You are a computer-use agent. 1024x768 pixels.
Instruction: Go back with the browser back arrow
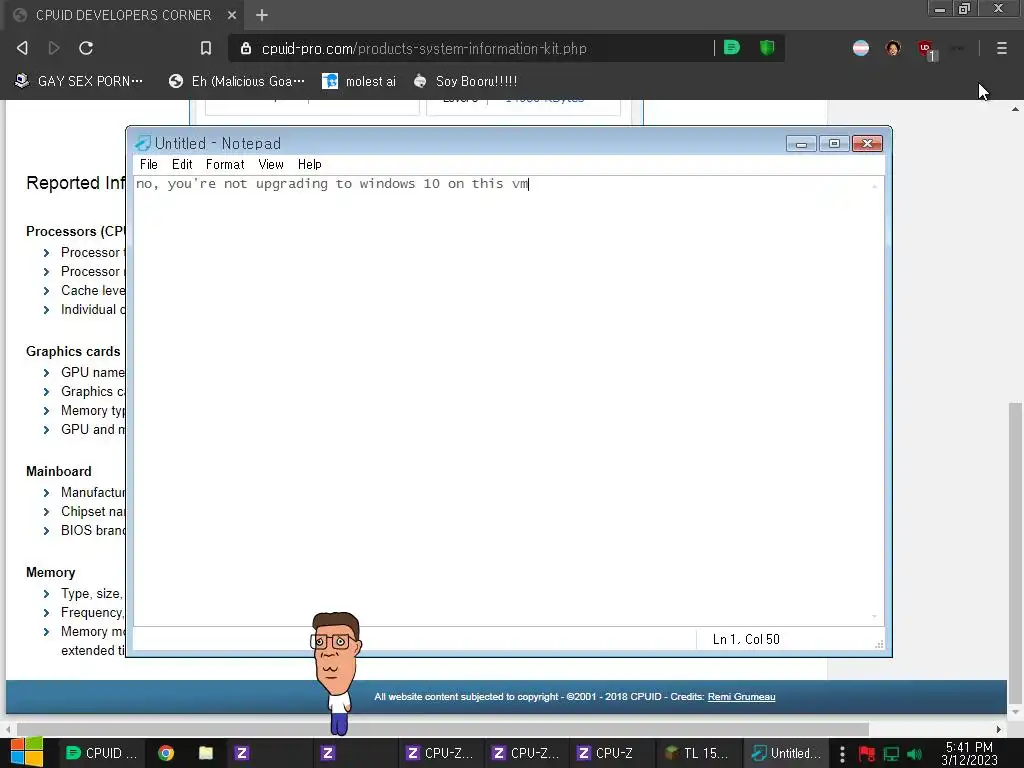(x=22, y=48)
